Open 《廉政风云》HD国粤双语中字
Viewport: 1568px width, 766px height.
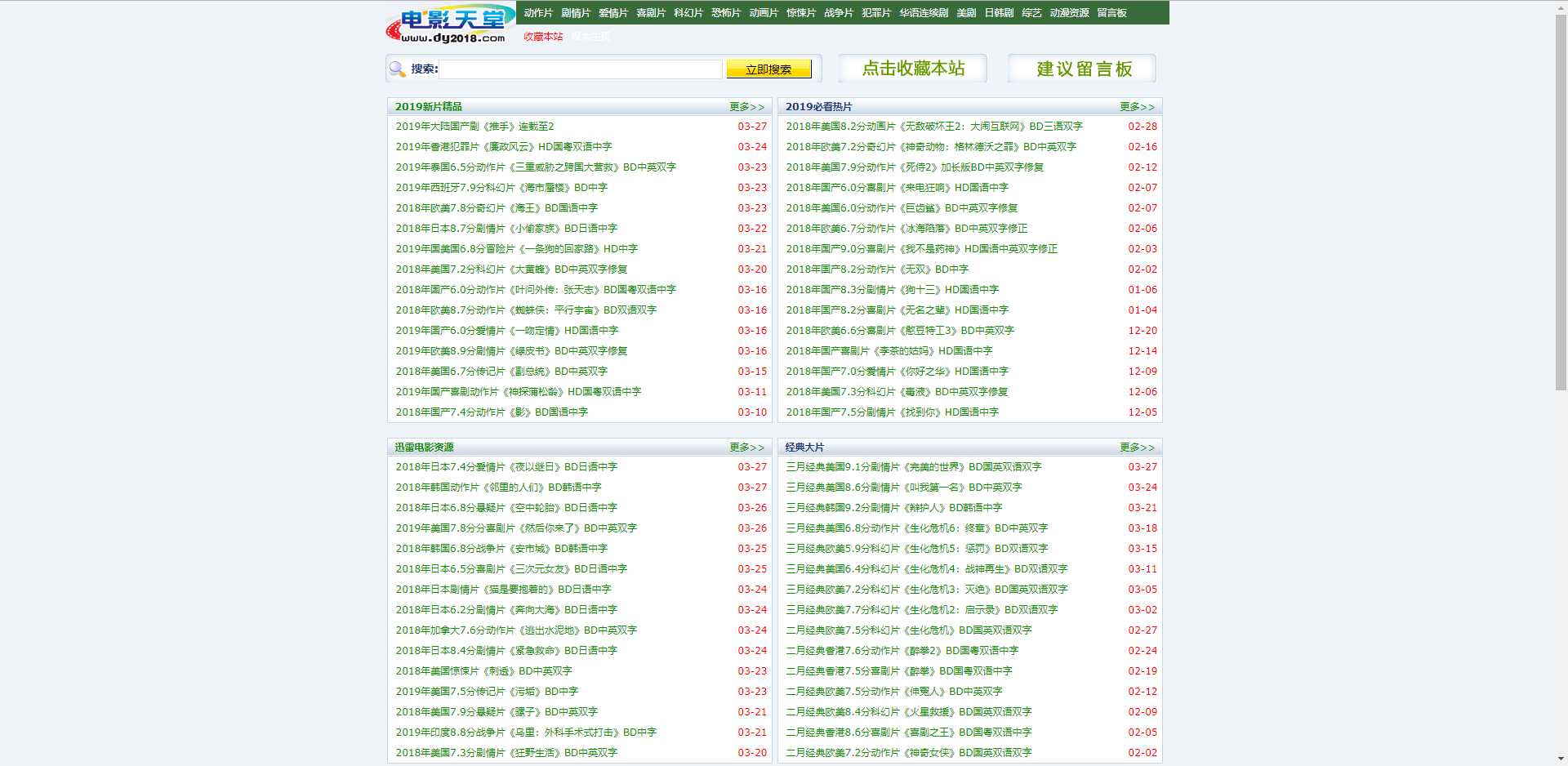(x=504, y=147)
